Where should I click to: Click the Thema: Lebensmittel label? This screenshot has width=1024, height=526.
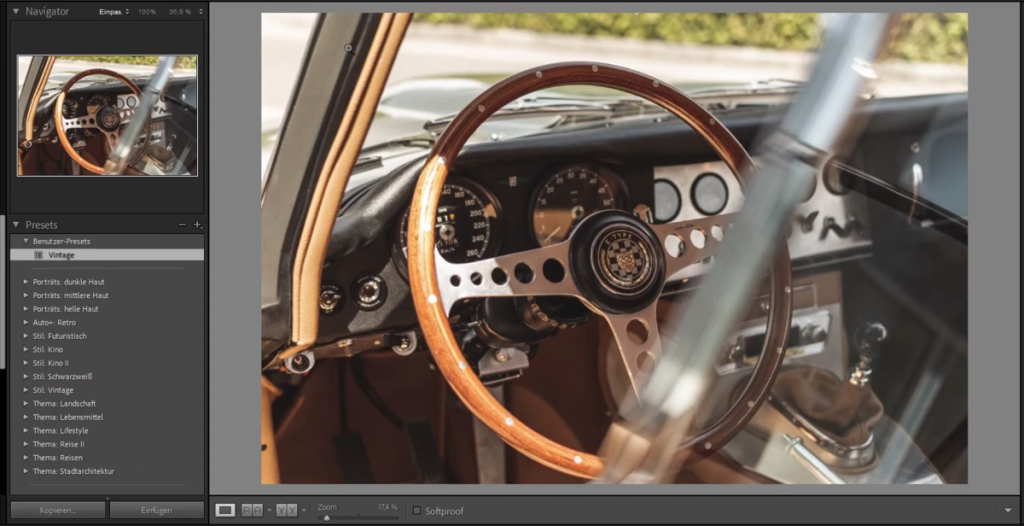[68, 417]
